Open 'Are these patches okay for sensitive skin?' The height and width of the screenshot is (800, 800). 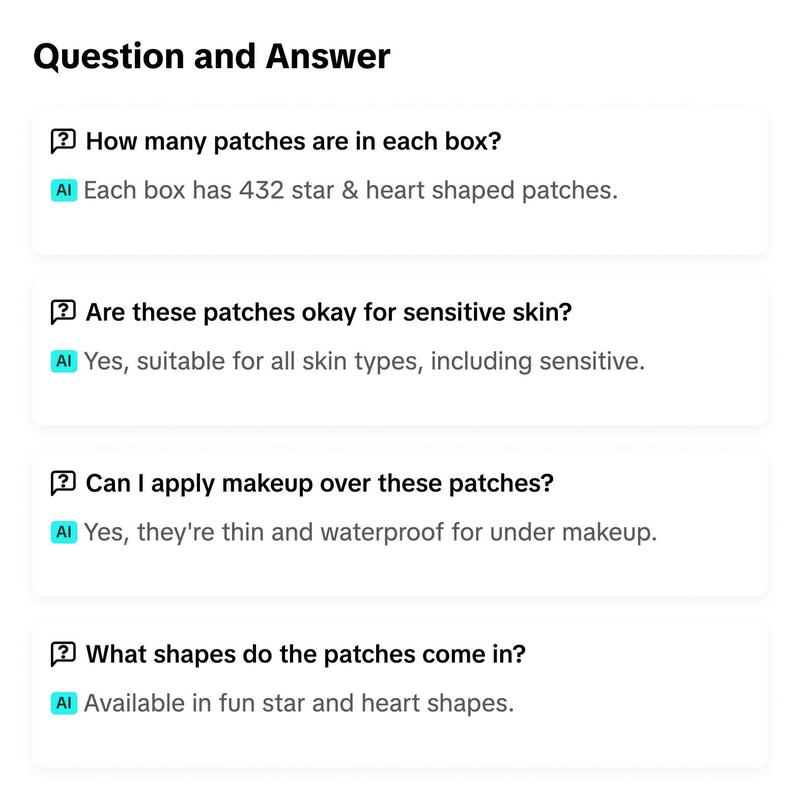click(329, 312)
